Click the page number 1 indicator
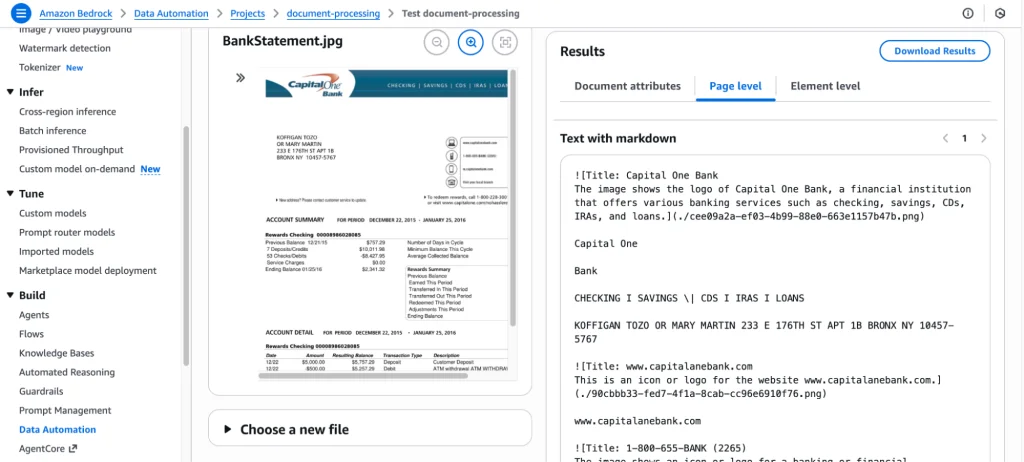The width and height of the screenshot is (1024, 462). point(965,139)
